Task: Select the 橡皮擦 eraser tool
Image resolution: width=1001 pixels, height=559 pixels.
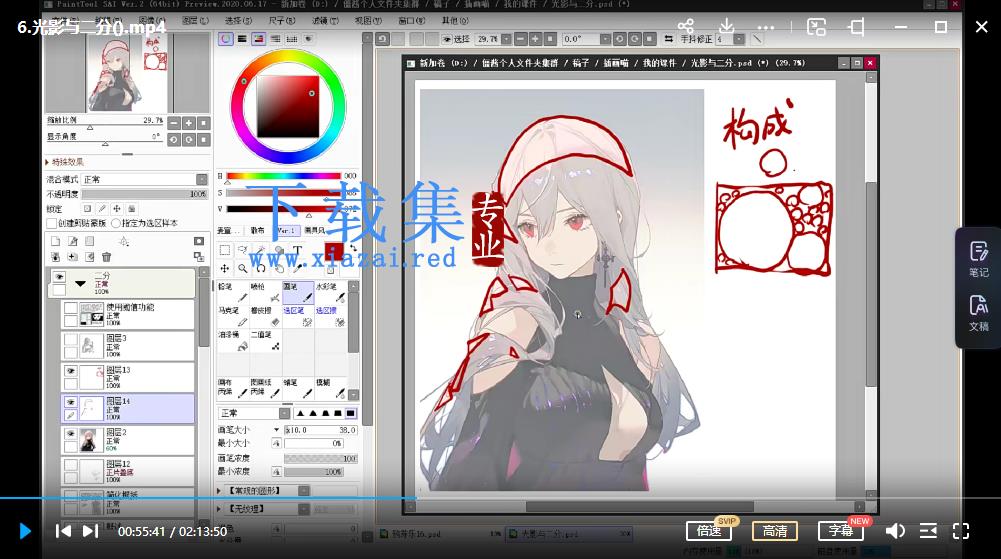Action: [x=266, y=317]
